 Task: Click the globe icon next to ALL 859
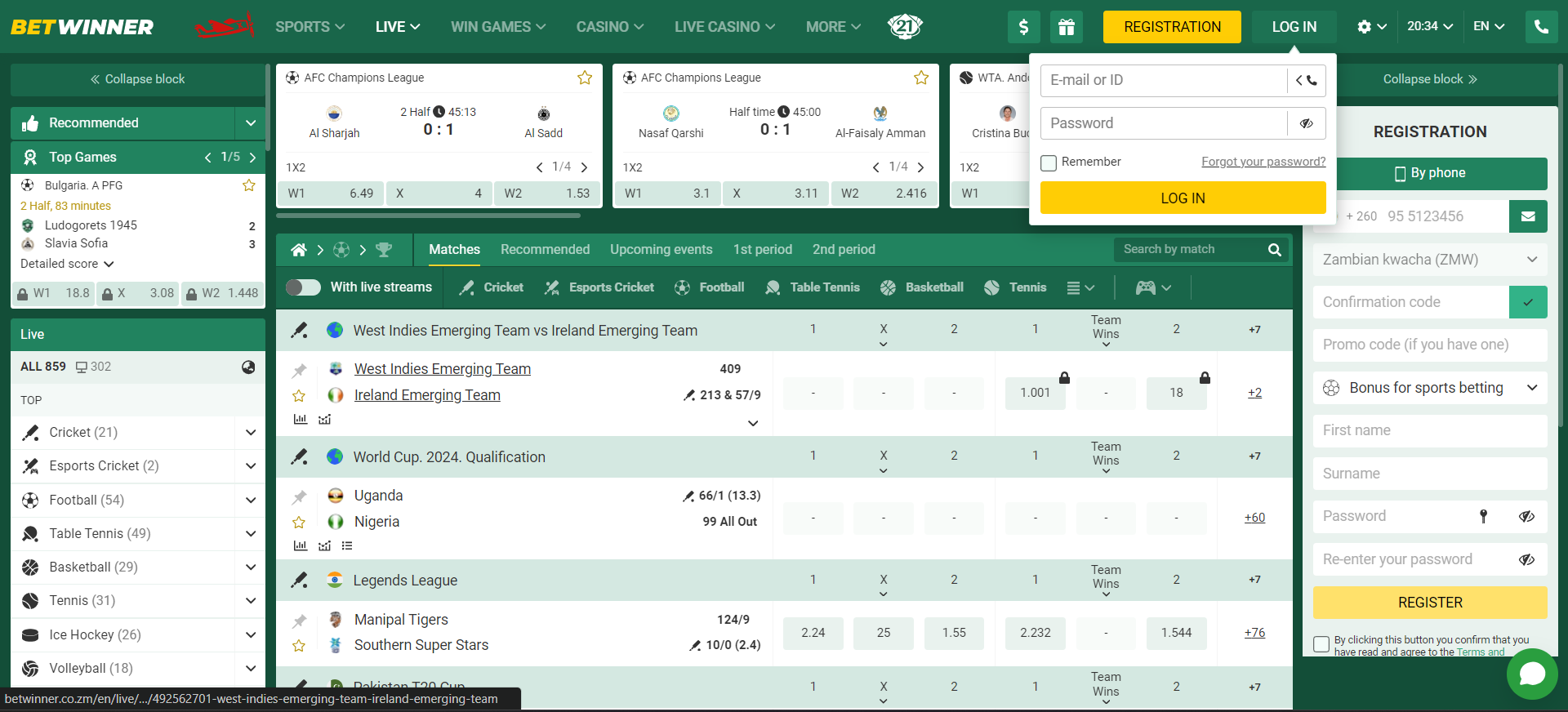pyautogui.click(x=248, y=367)
